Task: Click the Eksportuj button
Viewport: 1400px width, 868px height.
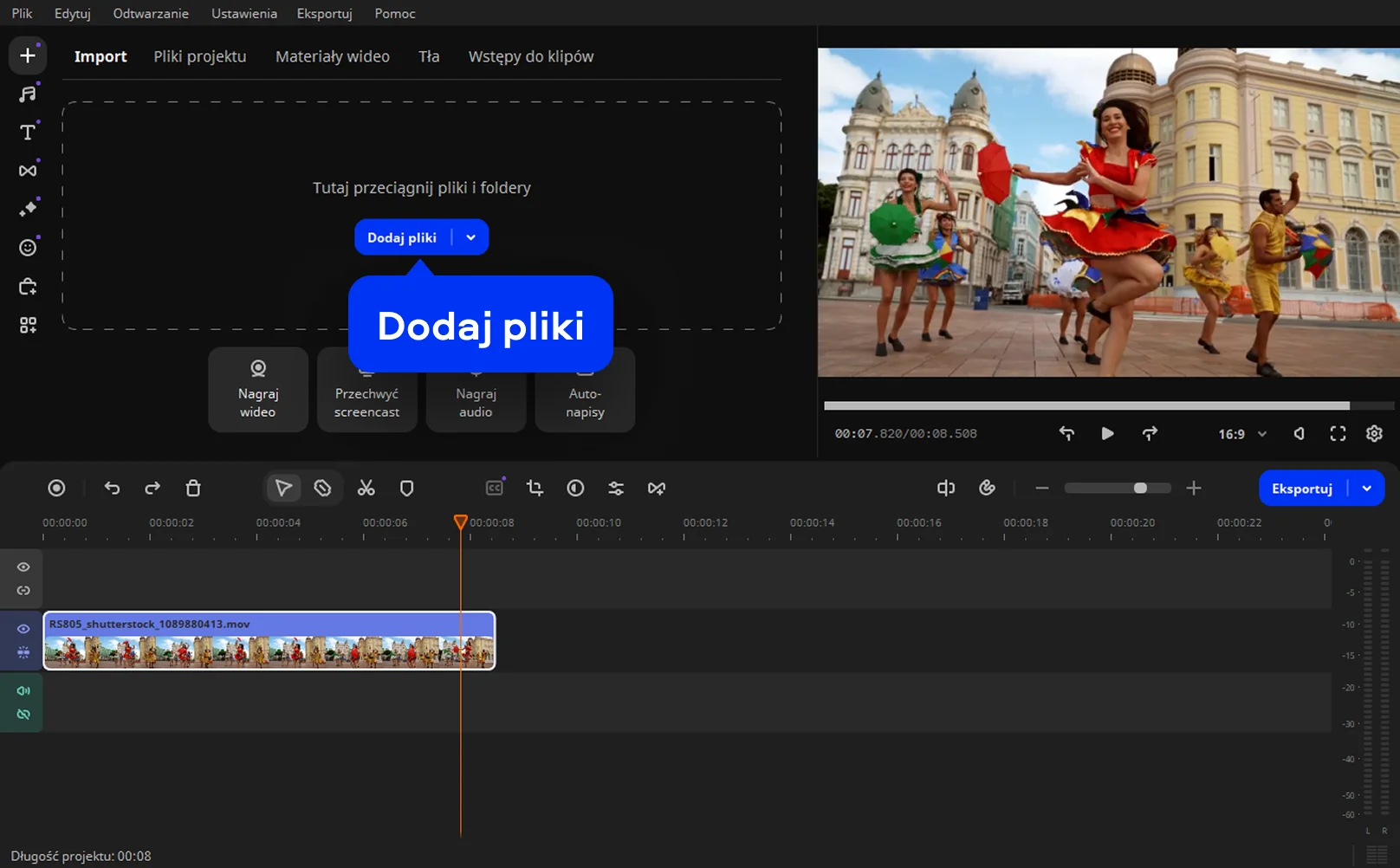Action: (x=1301, y=489)
